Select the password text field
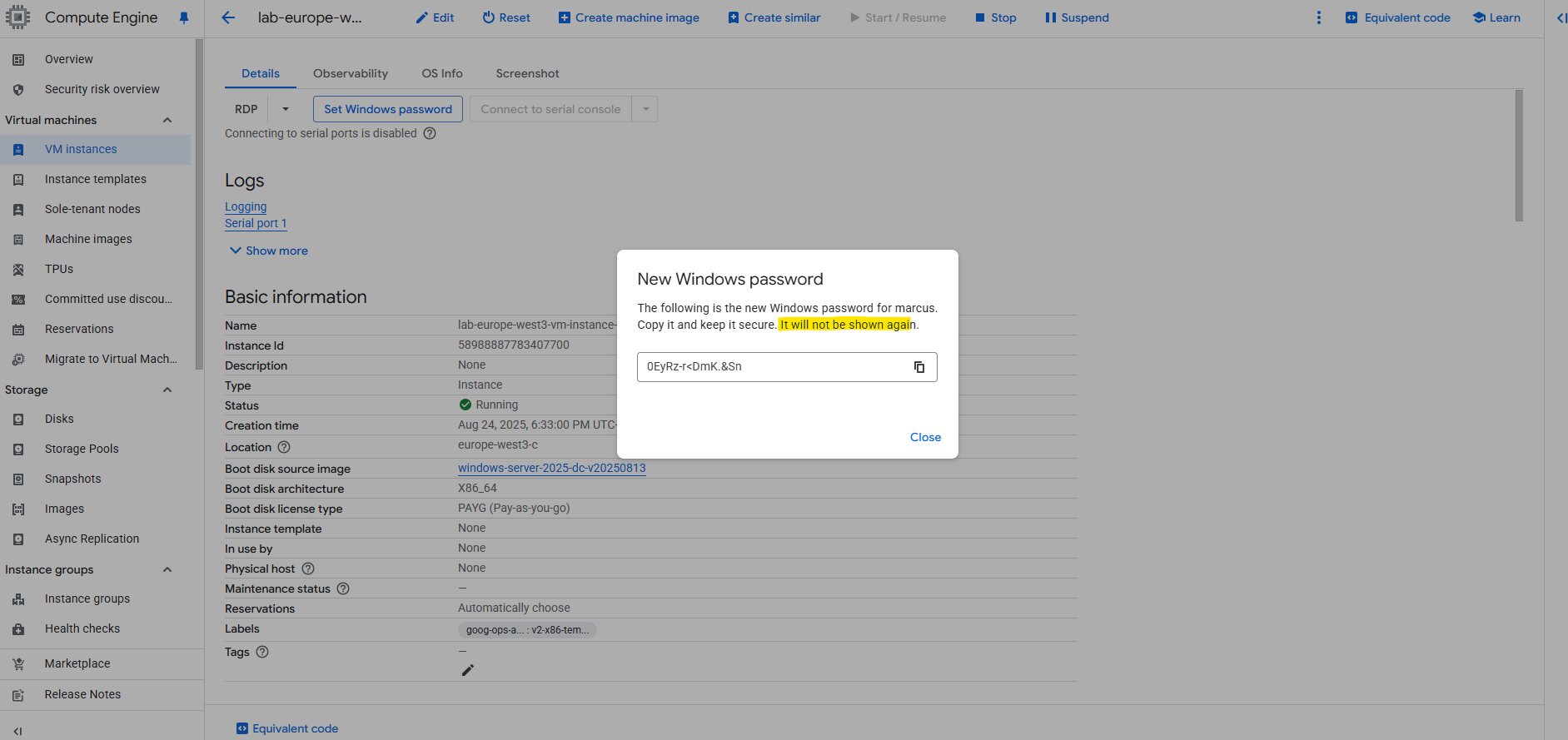This screenshot has height=740, width=1568. [x=787, y=367]
